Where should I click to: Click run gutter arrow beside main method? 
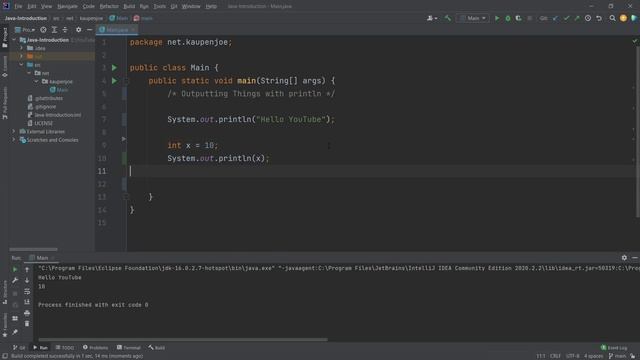(x=114, y=81)
